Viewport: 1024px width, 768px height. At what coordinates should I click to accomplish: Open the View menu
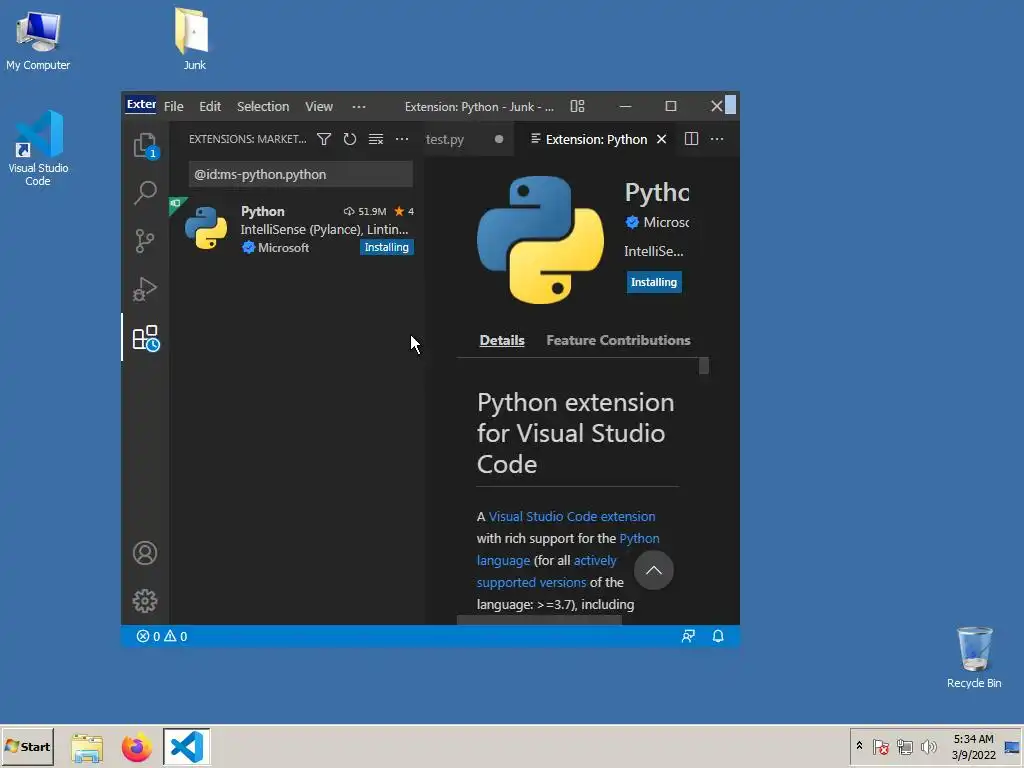pos(319,106)
